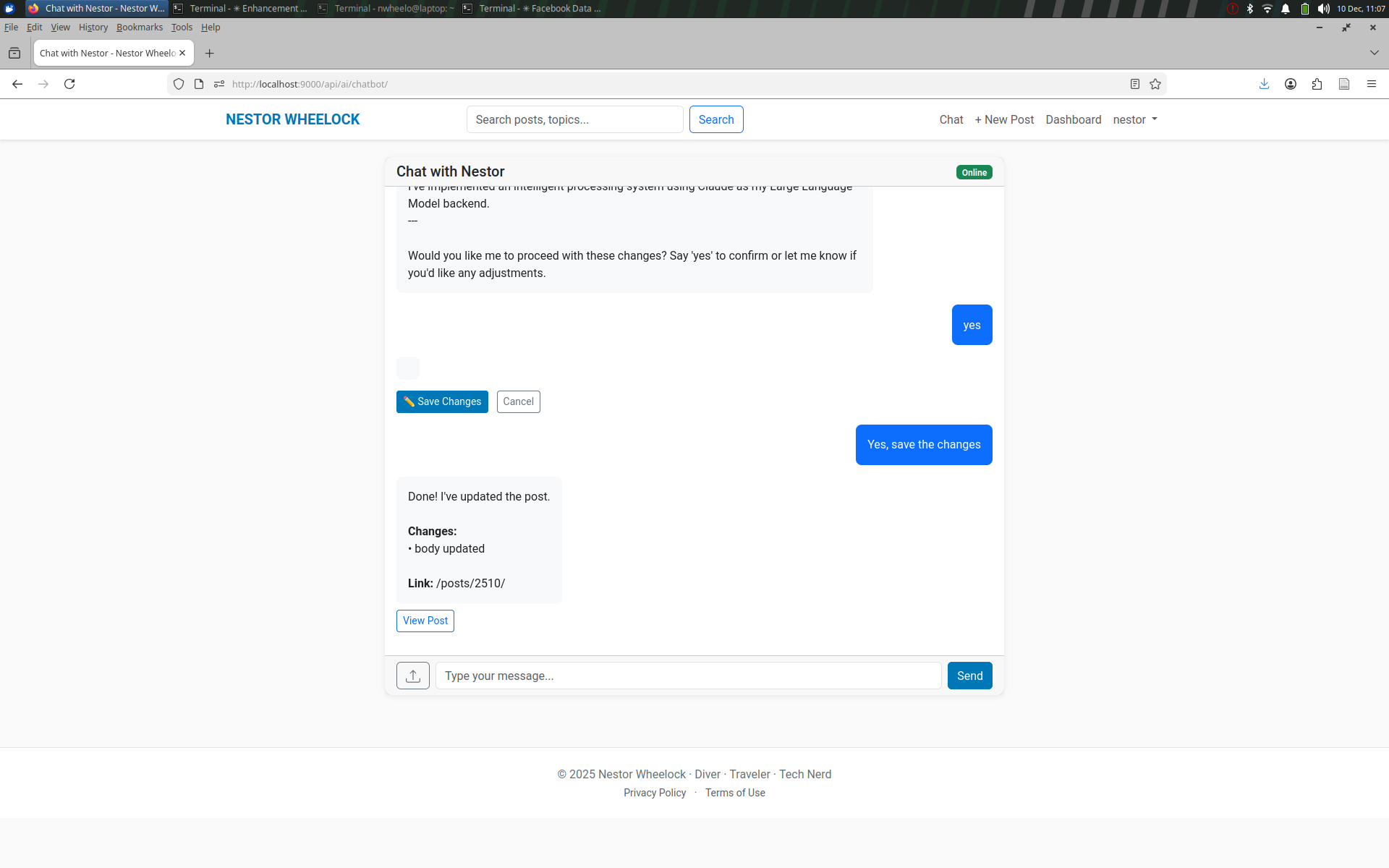This screenshot has height=868, width=1389.
Task: Open the Firefox account icon
Action: pos(1291,84)
